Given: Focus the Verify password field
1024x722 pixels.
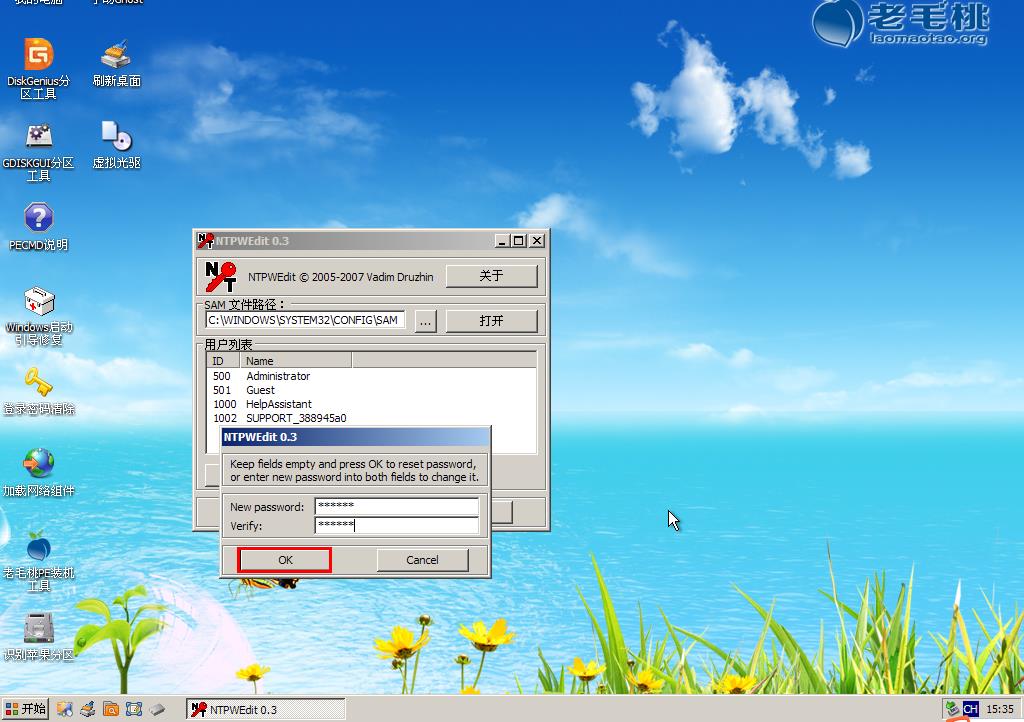Looking at the screenshot, I should (x=396, y=525).
